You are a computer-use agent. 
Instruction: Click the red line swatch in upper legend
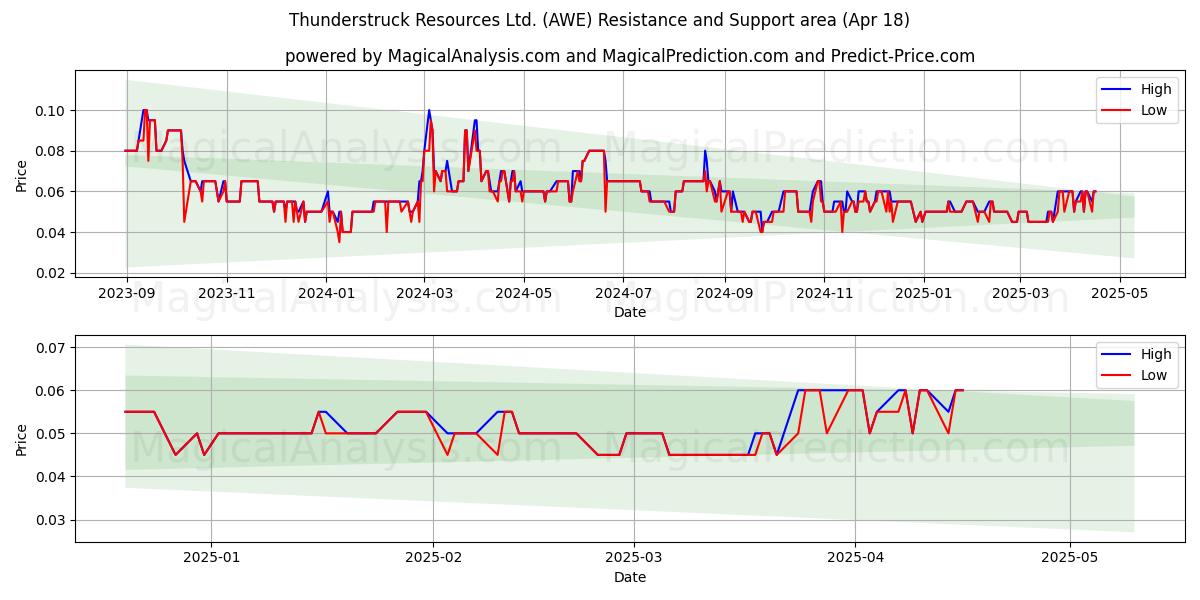tap(1117, 110)
